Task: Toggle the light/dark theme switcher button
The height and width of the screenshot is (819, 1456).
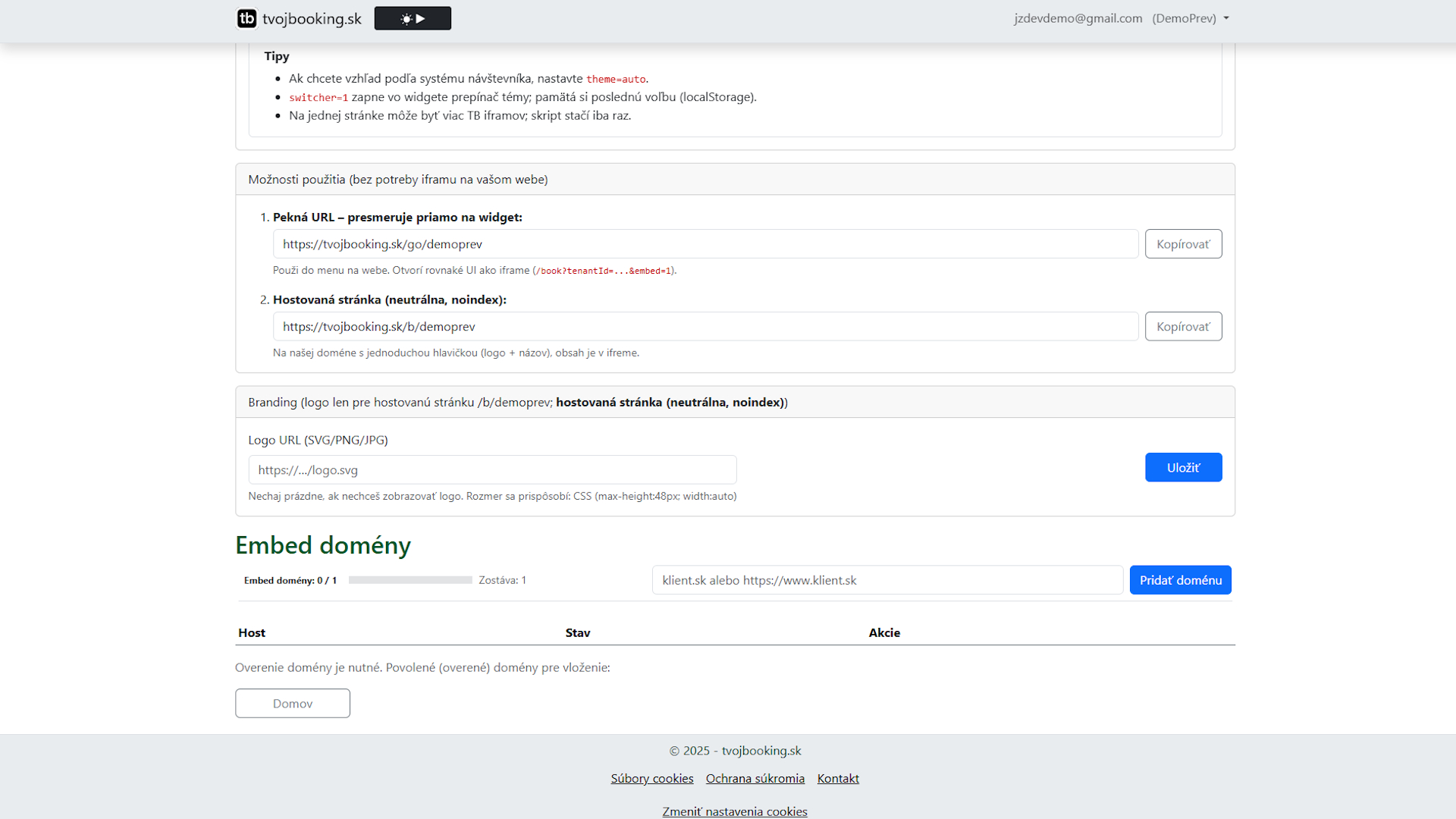Action: (413, 18)
